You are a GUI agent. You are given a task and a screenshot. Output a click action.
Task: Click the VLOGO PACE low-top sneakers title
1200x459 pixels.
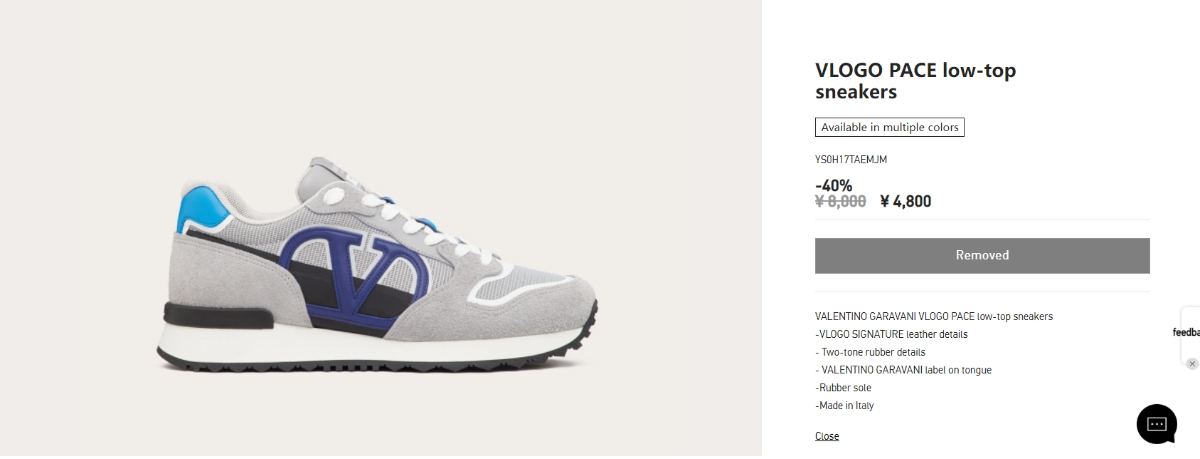[x=915, y=81]
